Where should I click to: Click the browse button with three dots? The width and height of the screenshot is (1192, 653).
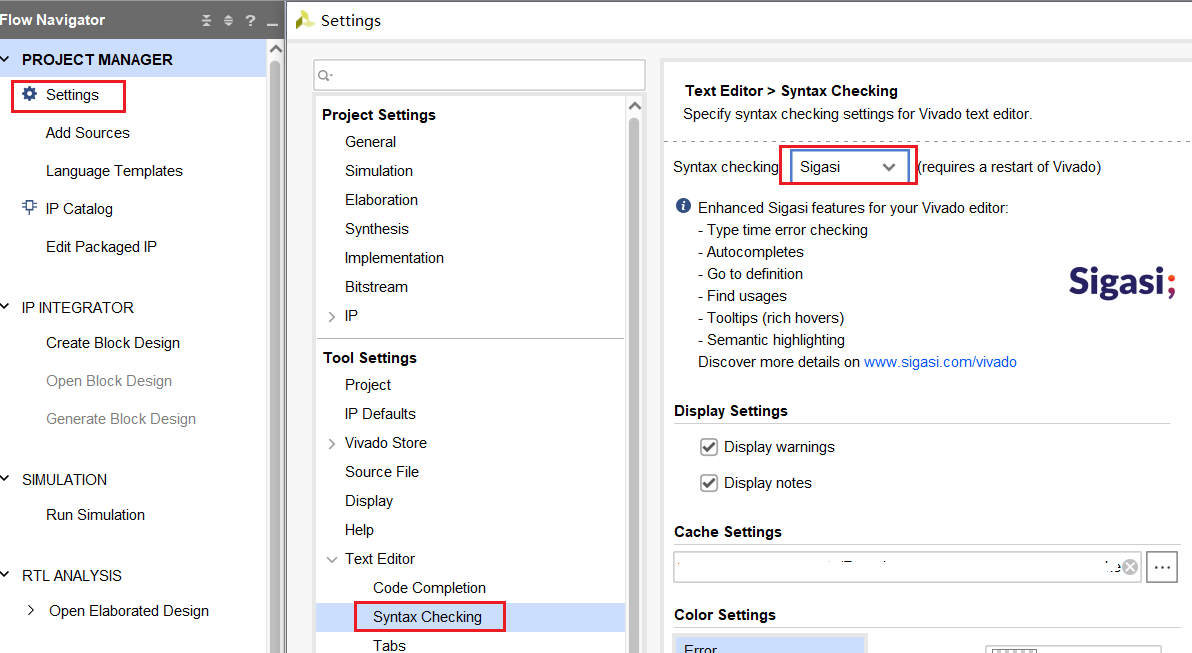(1162, 567)
